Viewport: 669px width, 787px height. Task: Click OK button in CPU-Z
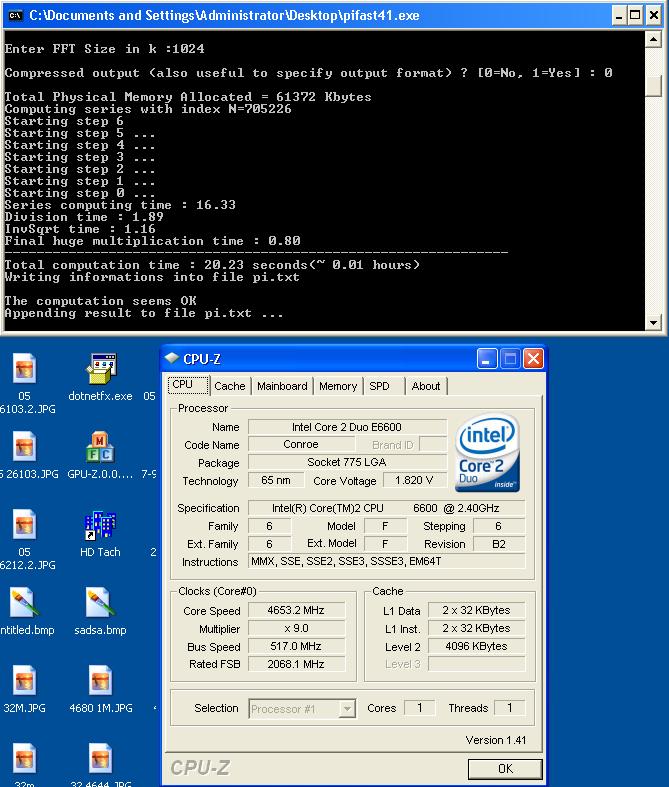505,769
